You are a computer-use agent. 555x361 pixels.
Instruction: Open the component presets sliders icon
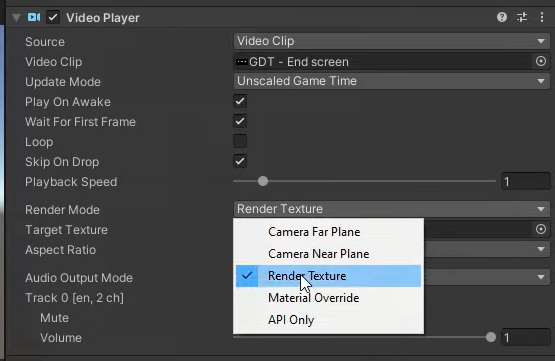(x=522, y=17)
